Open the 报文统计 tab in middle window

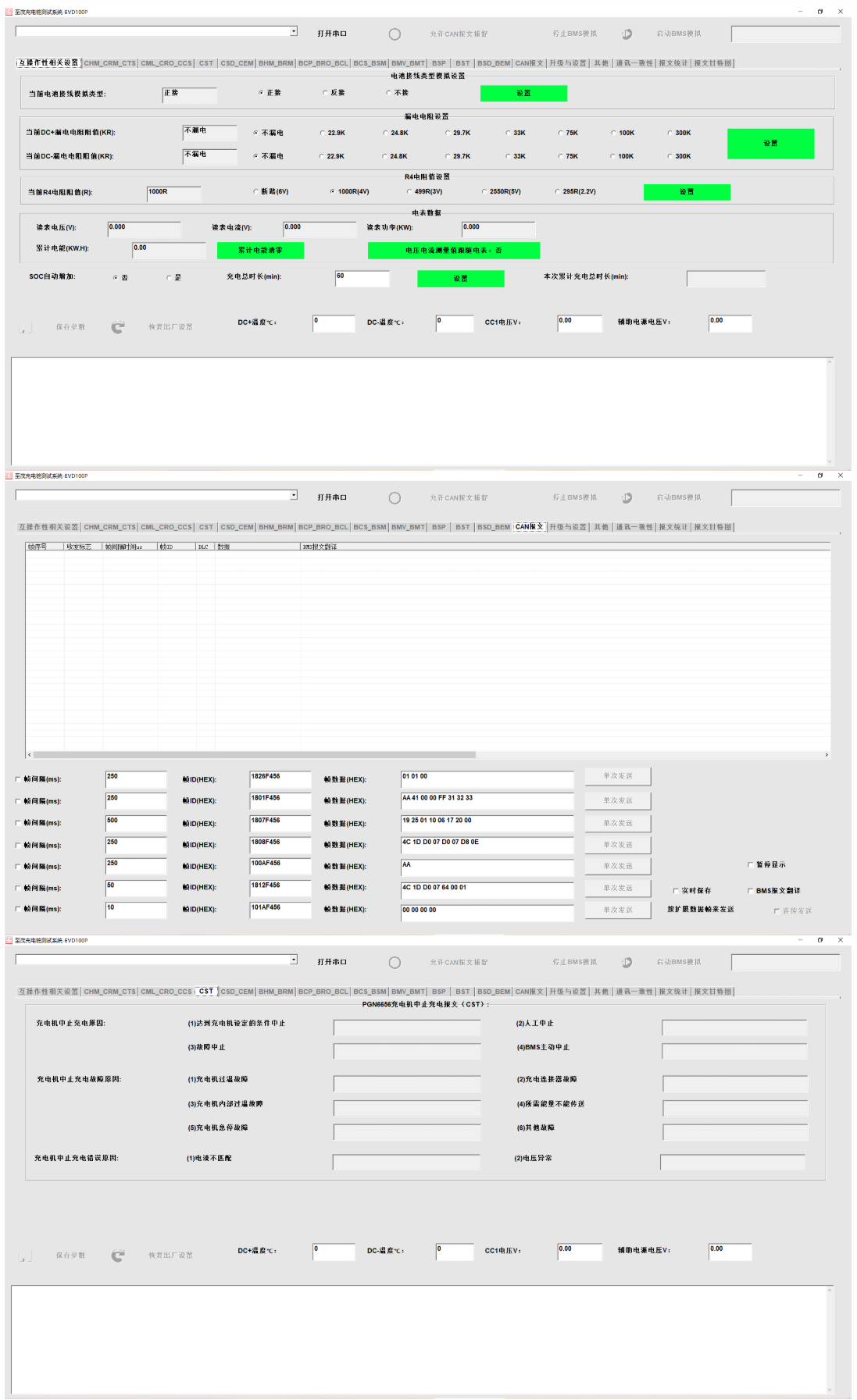tap(673, 527)
